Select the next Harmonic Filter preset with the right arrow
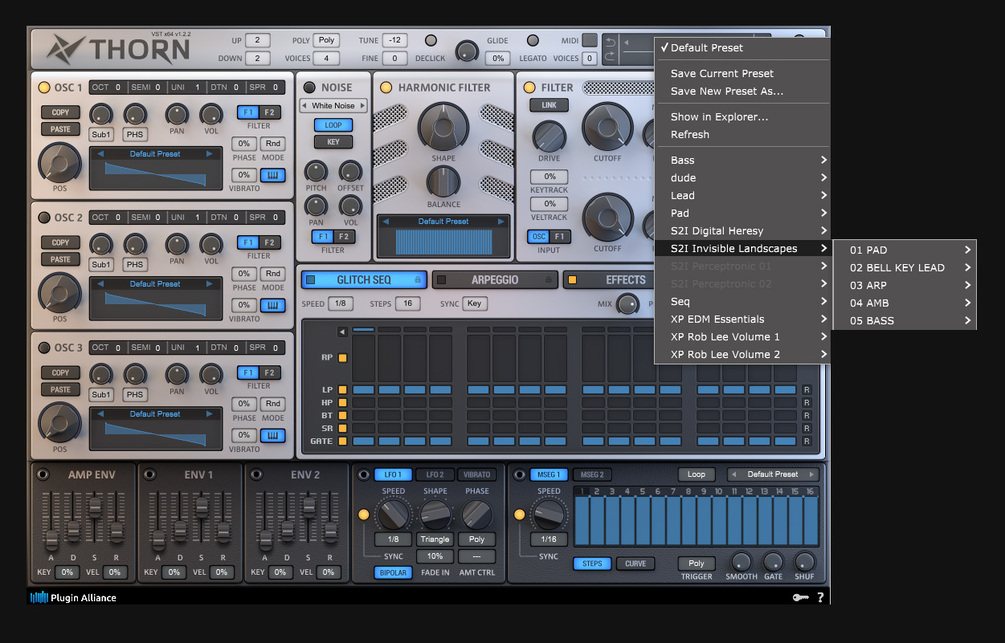 (x=501, y=221)
